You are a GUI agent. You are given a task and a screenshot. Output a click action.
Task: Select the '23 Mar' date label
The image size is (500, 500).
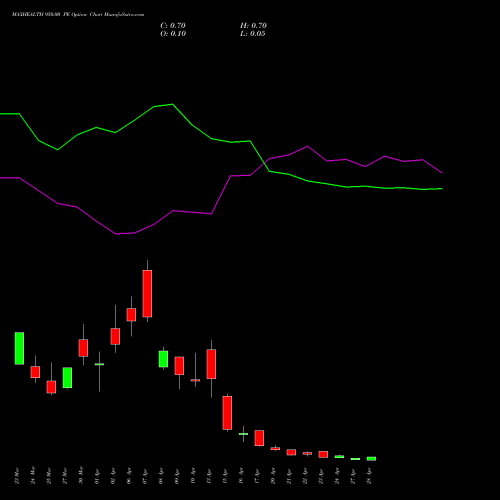(17, 476)
